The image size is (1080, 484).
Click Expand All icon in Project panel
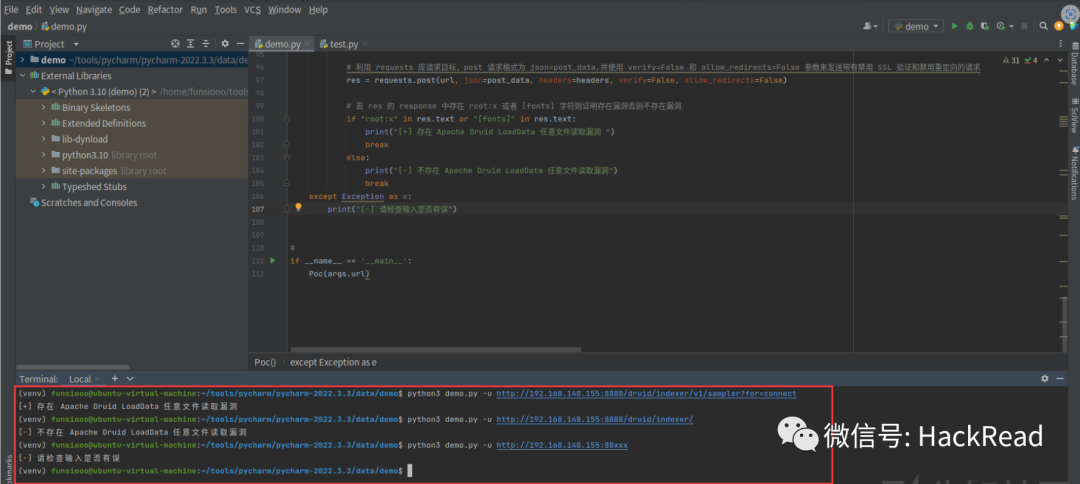coord(191,43)
